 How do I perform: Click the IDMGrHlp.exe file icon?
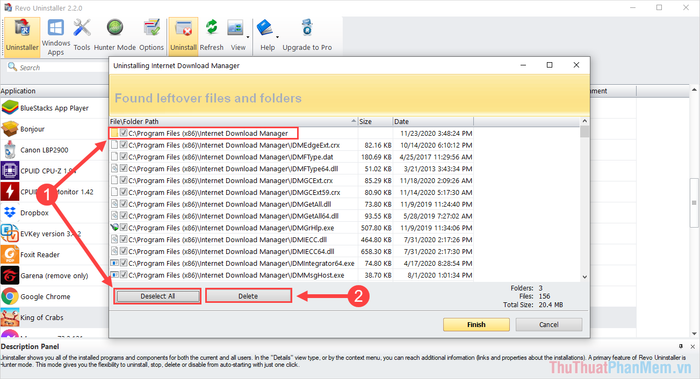tap(115, 228)
